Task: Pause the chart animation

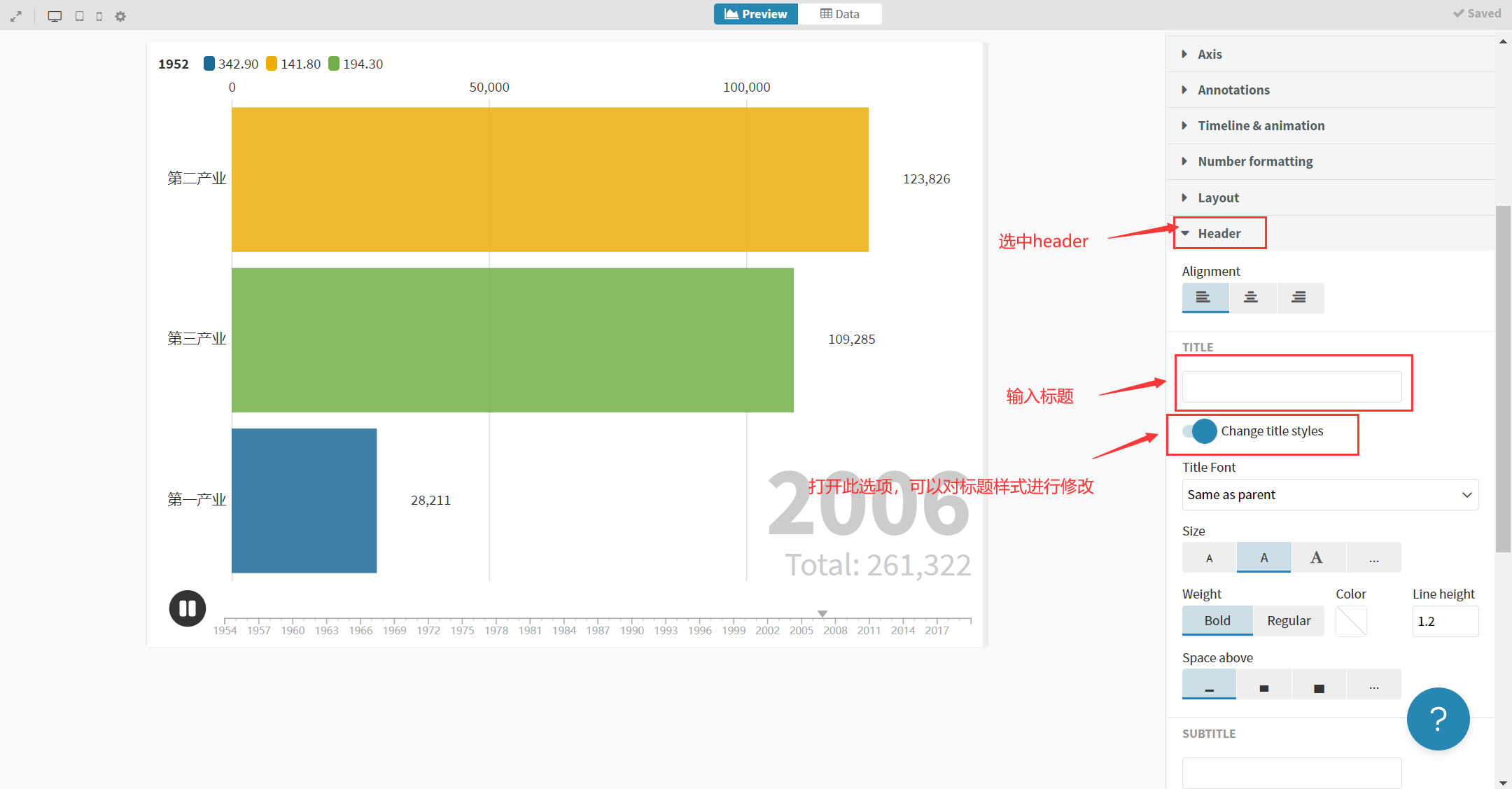Action: coord(187,608)
